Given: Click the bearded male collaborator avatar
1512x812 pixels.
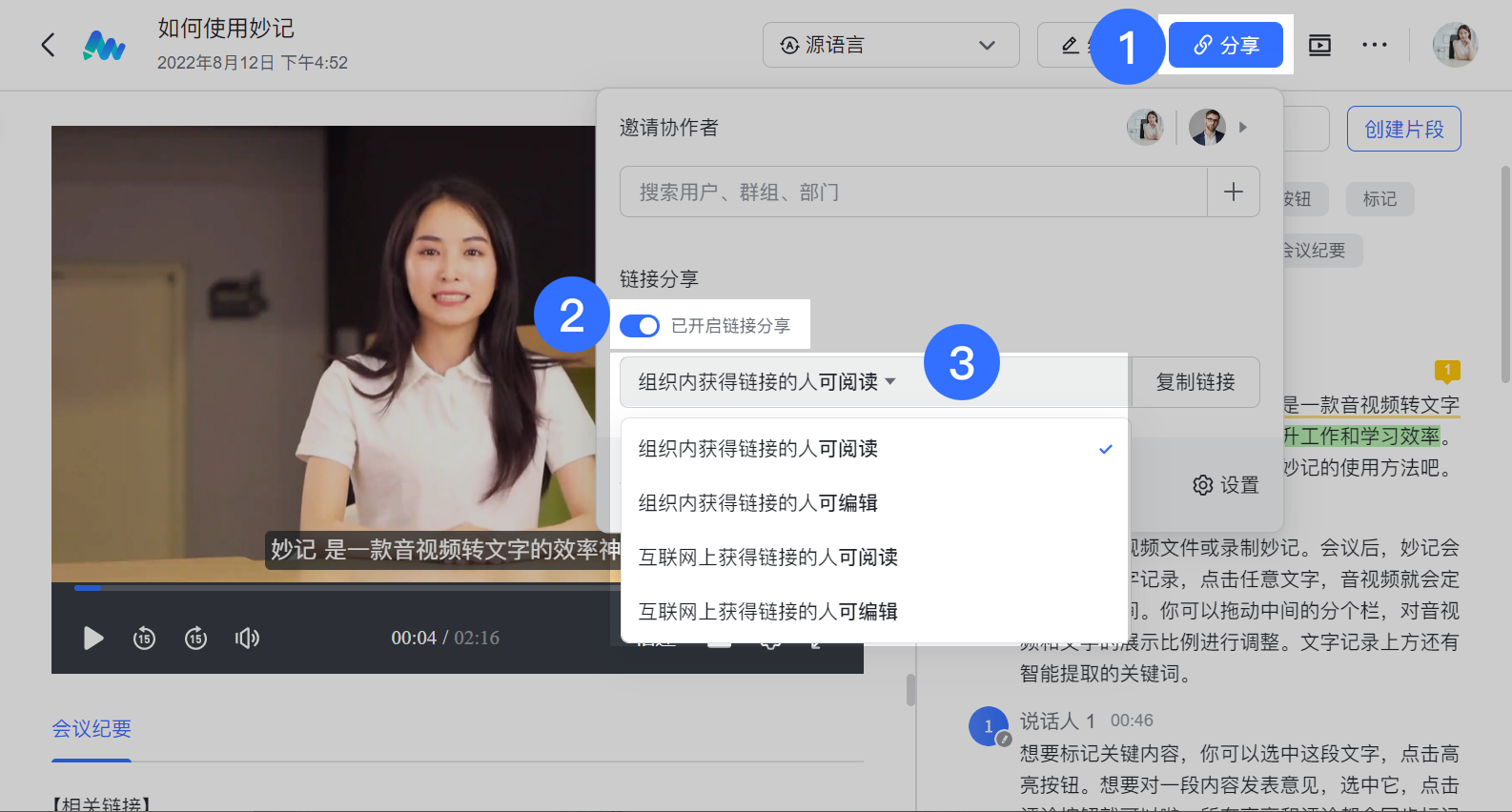Looking at the screenshot, I should tap(1207, 127).
